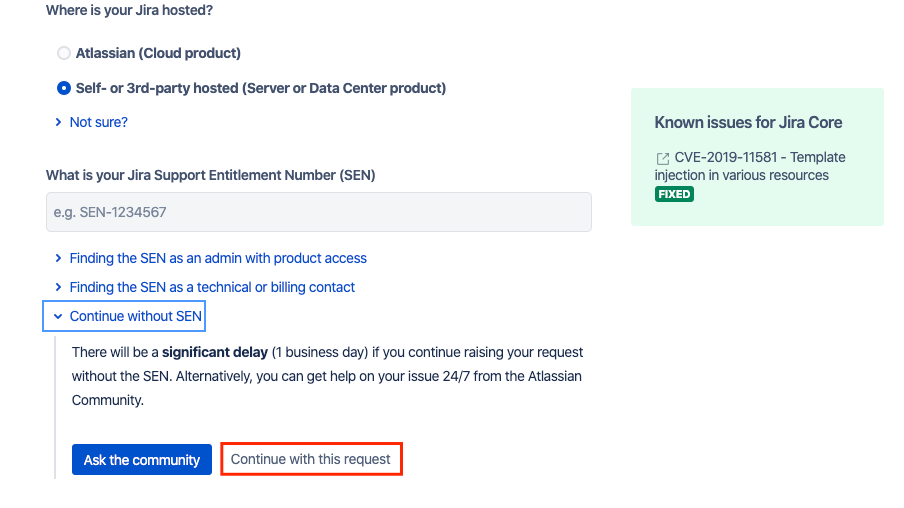Click the "Known issues for Jira Core" heading
This screenshot has height=508, width=904.
coord(748,122)
